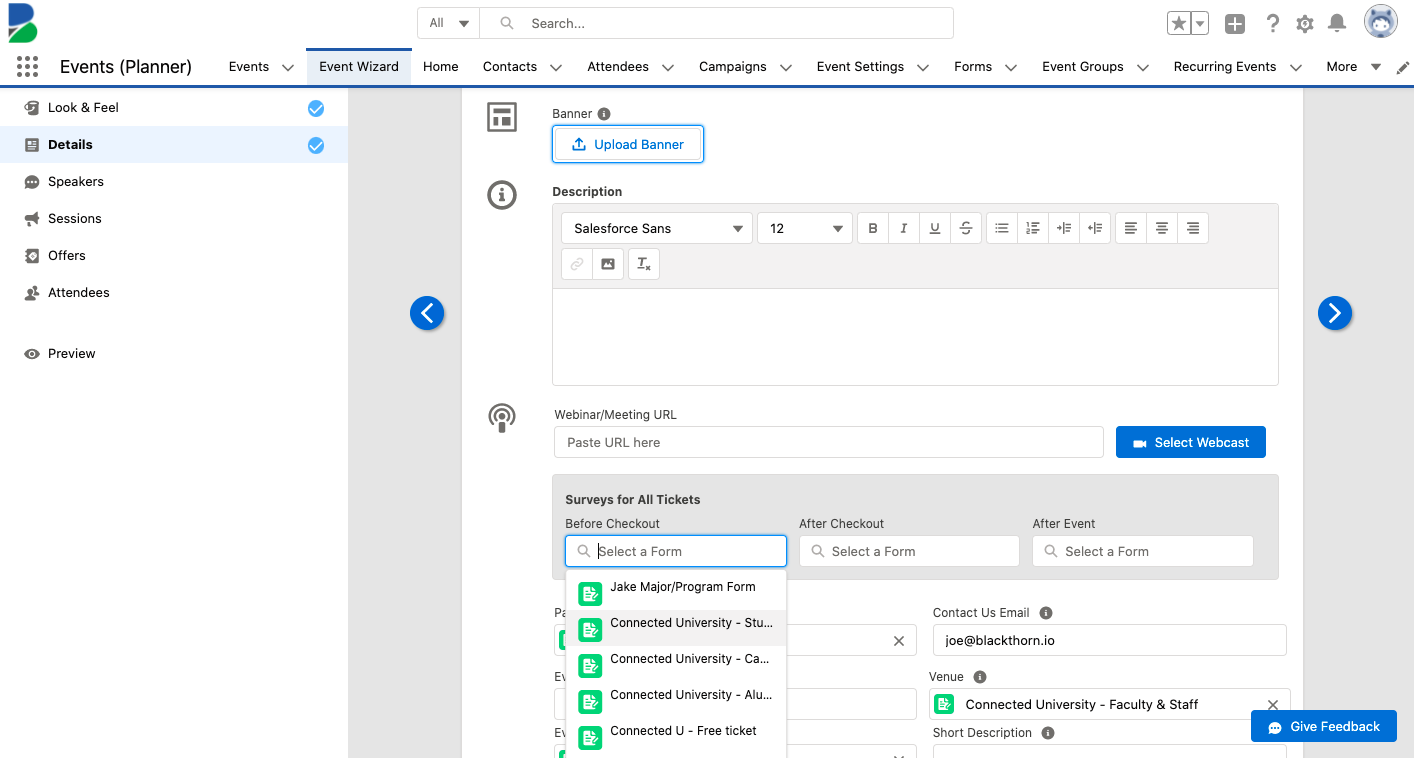Click the Venue info icon
1414x758 pixels.
pyautogui.click(x=980, y=677)
